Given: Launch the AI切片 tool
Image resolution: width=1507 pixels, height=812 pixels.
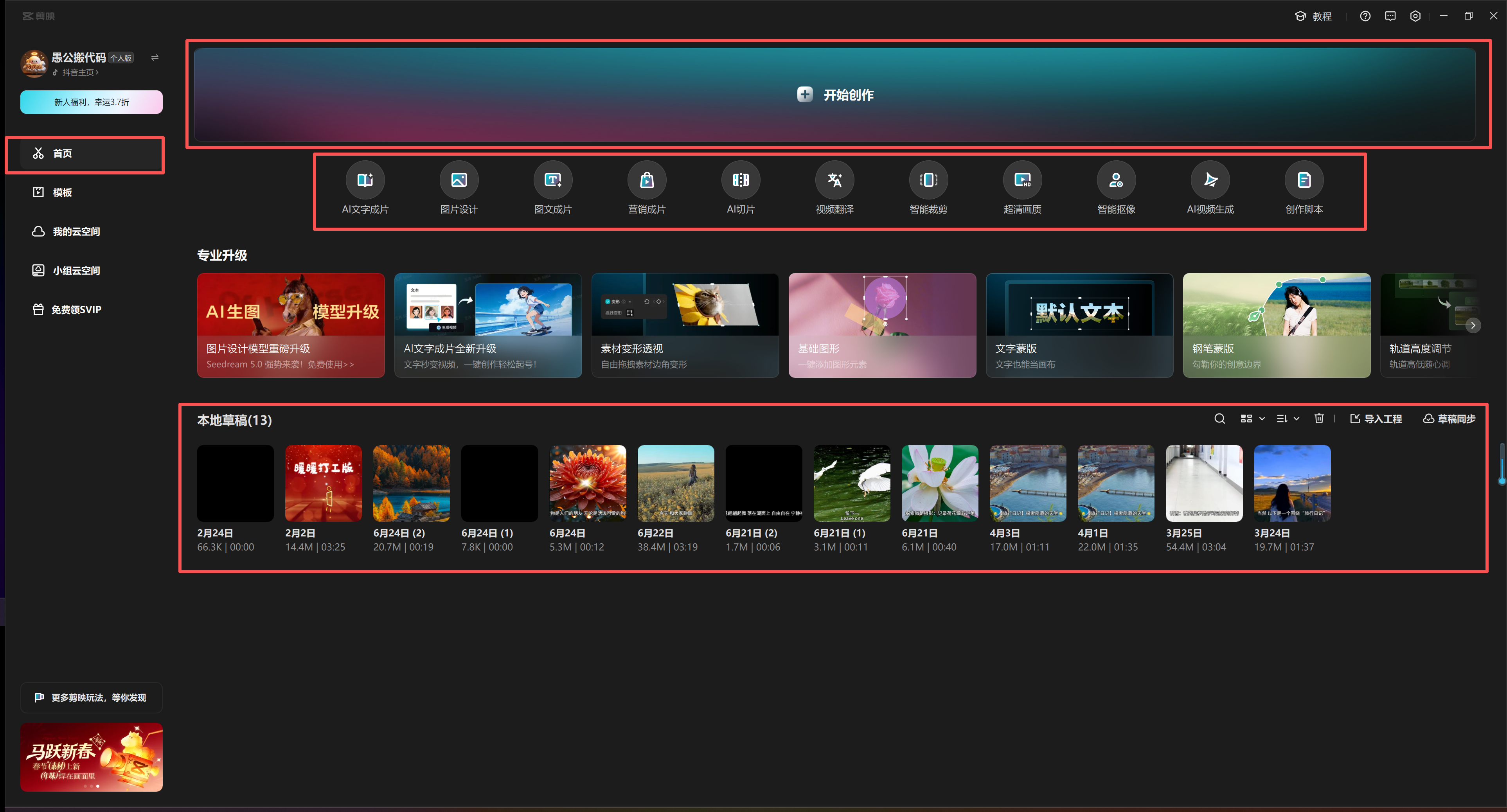Looking at the screenshot, I should [x=741, y=180].
